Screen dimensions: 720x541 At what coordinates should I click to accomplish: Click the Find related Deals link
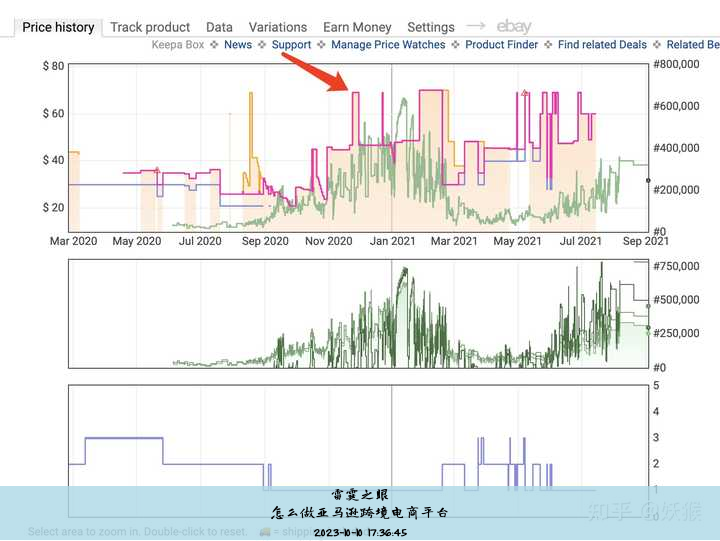tap(602, 45)
